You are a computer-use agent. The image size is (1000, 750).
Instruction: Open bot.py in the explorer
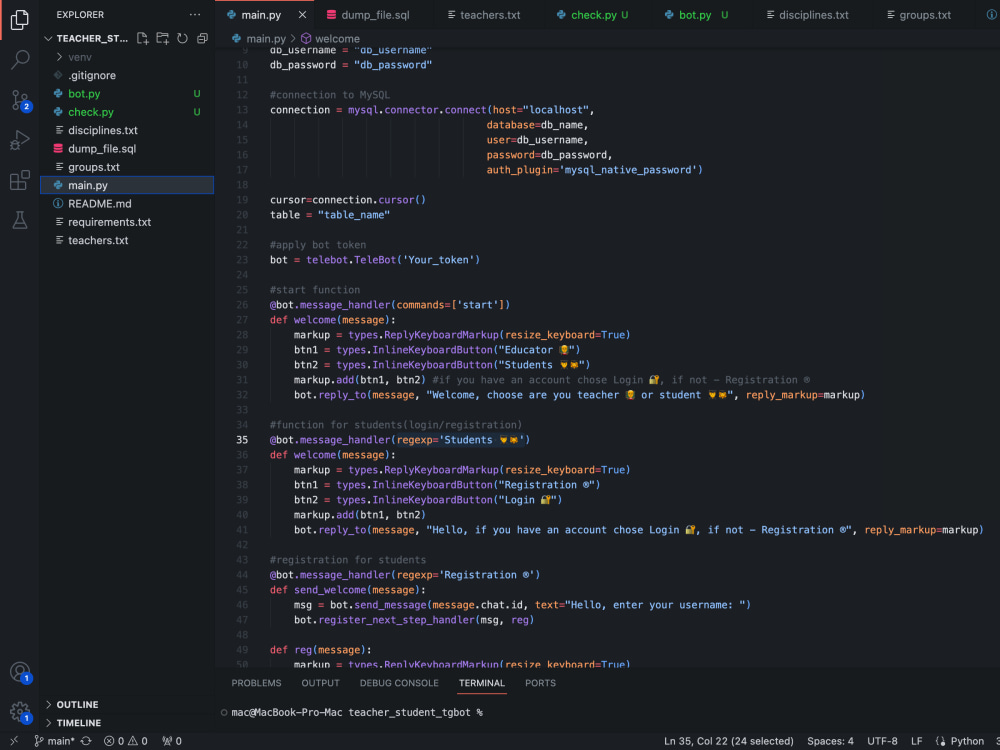pos(127,94)
